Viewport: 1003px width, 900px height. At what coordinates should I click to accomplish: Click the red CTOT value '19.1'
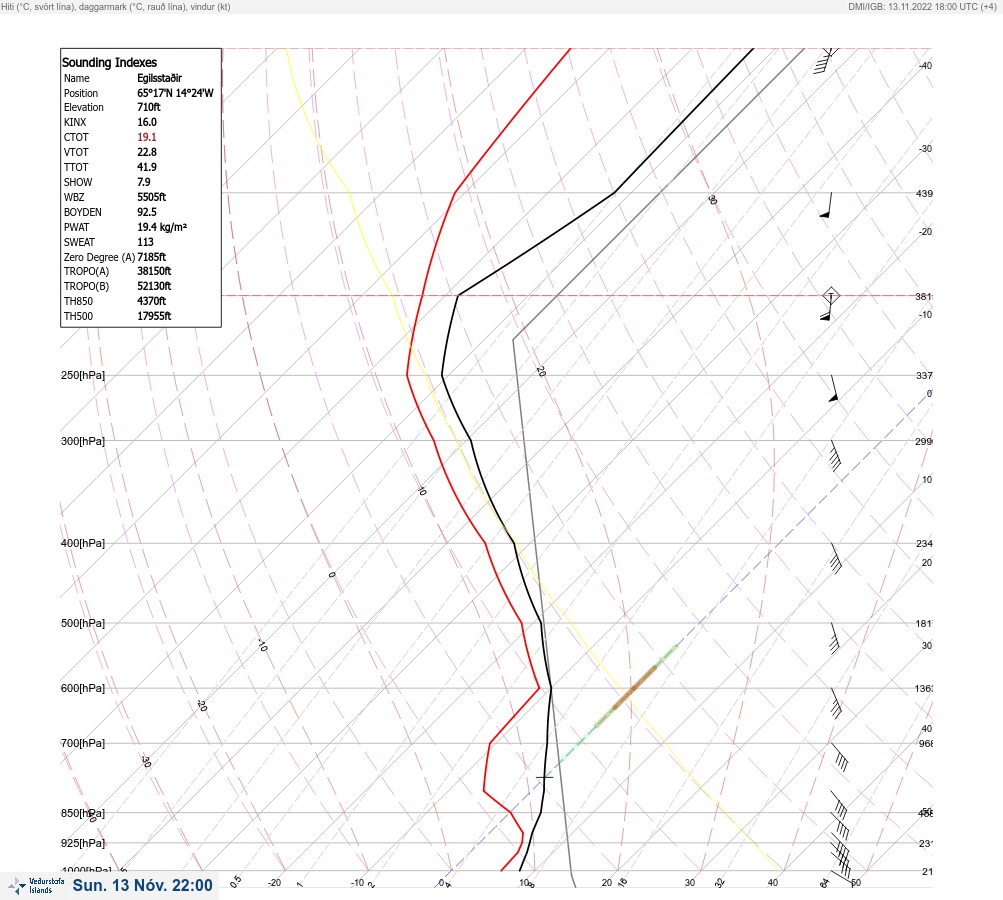[146, 137]
